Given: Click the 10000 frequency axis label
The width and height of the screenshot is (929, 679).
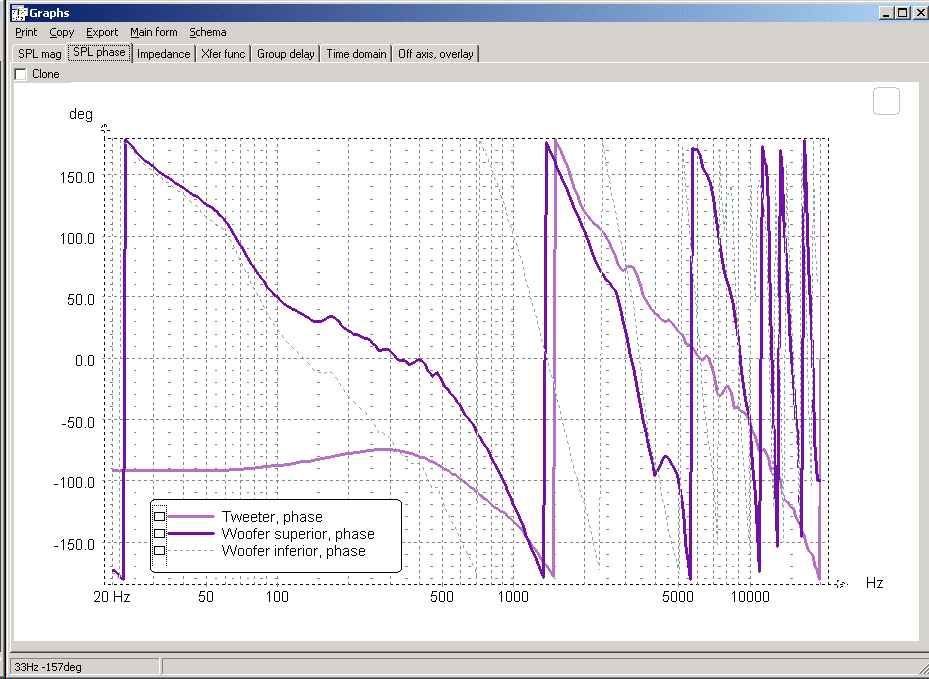Looking at the screenshot, I should coord(750,597).
